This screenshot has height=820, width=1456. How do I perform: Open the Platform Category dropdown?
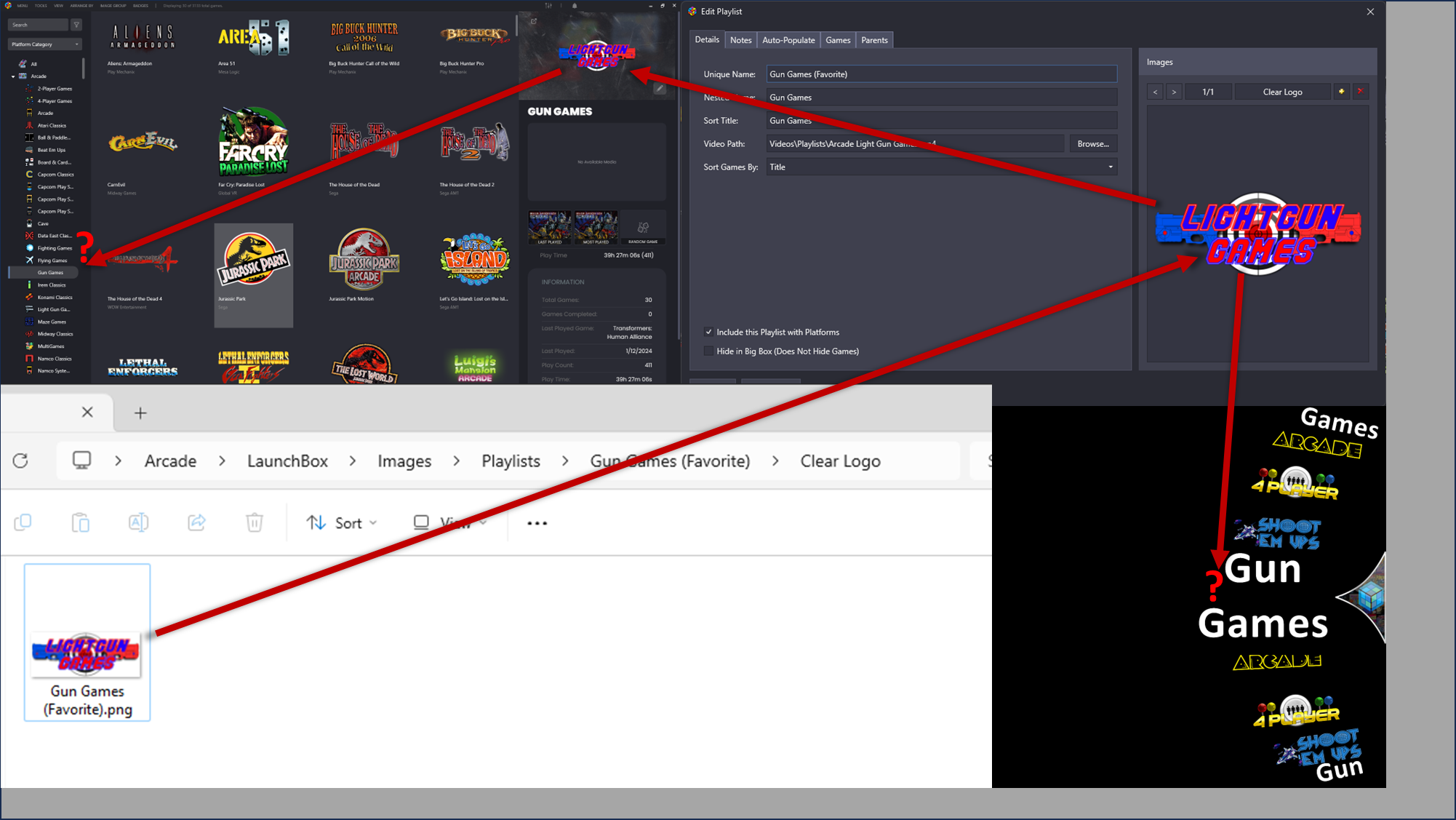45,44
